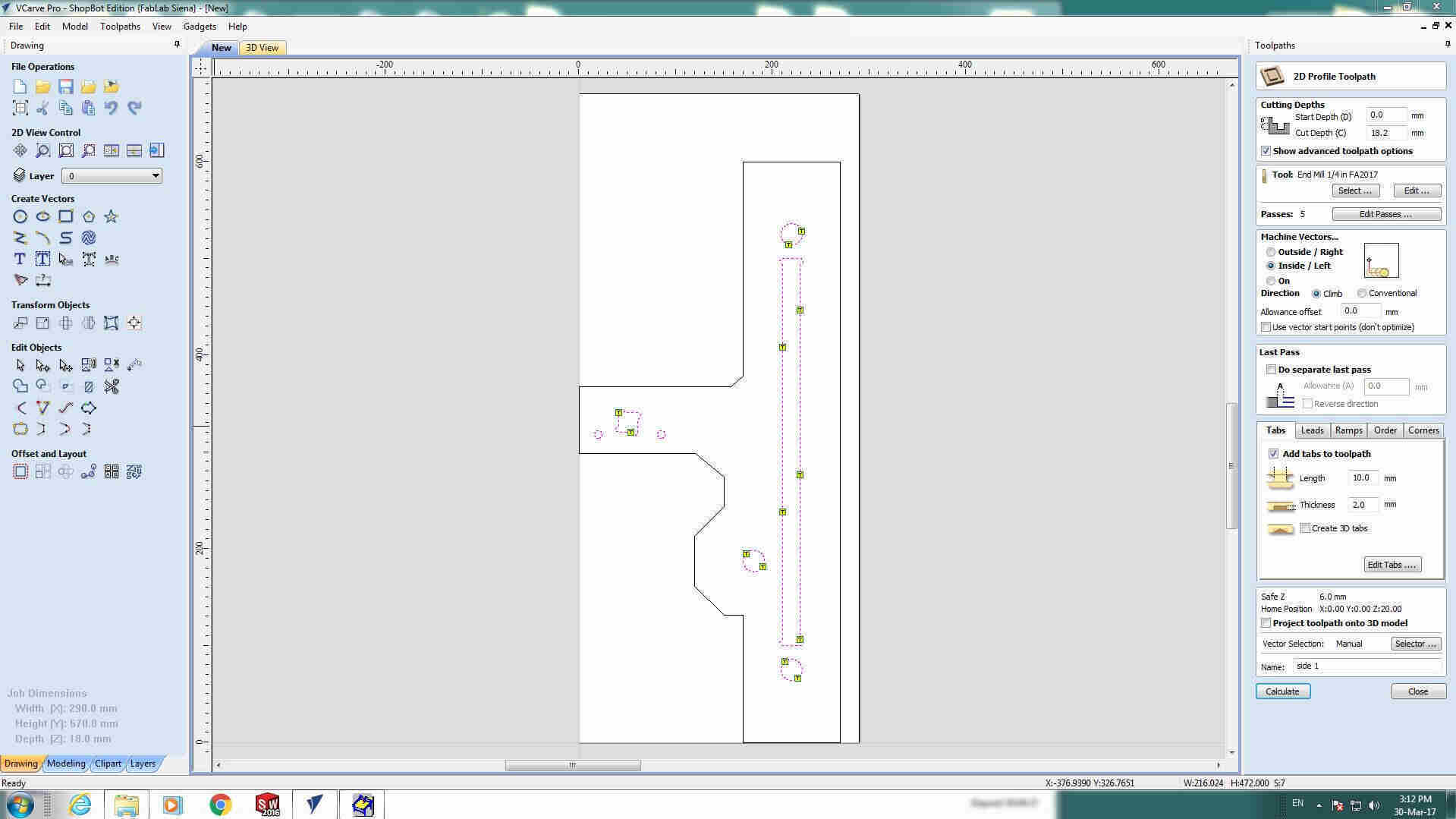
Task: Select Outside / Right machine vectors option
Action: point(1271,252)
